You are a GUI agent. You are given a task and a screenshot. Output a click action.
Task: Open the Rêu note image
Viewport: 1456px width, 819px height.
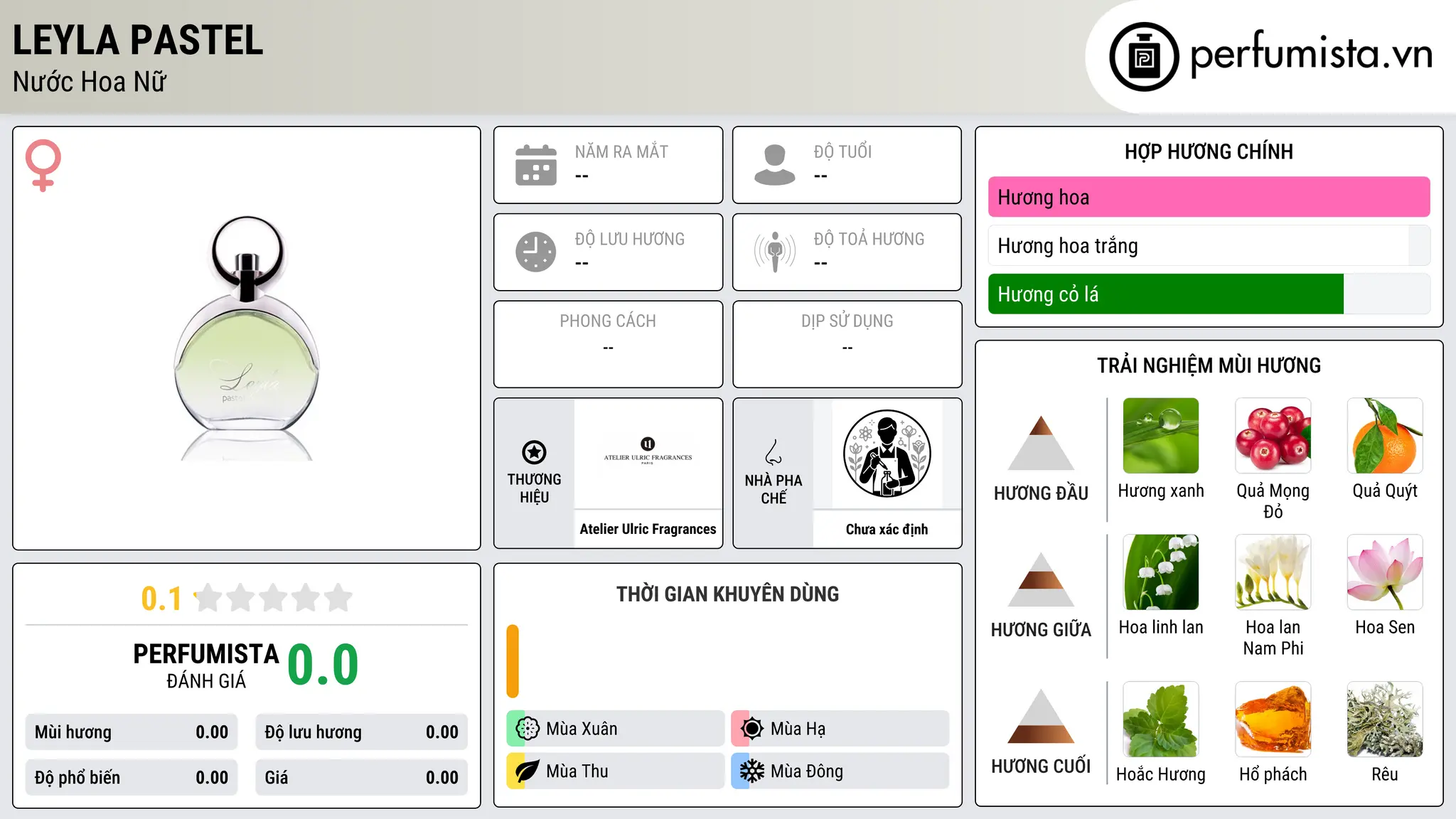click(x=1385, y=719)
